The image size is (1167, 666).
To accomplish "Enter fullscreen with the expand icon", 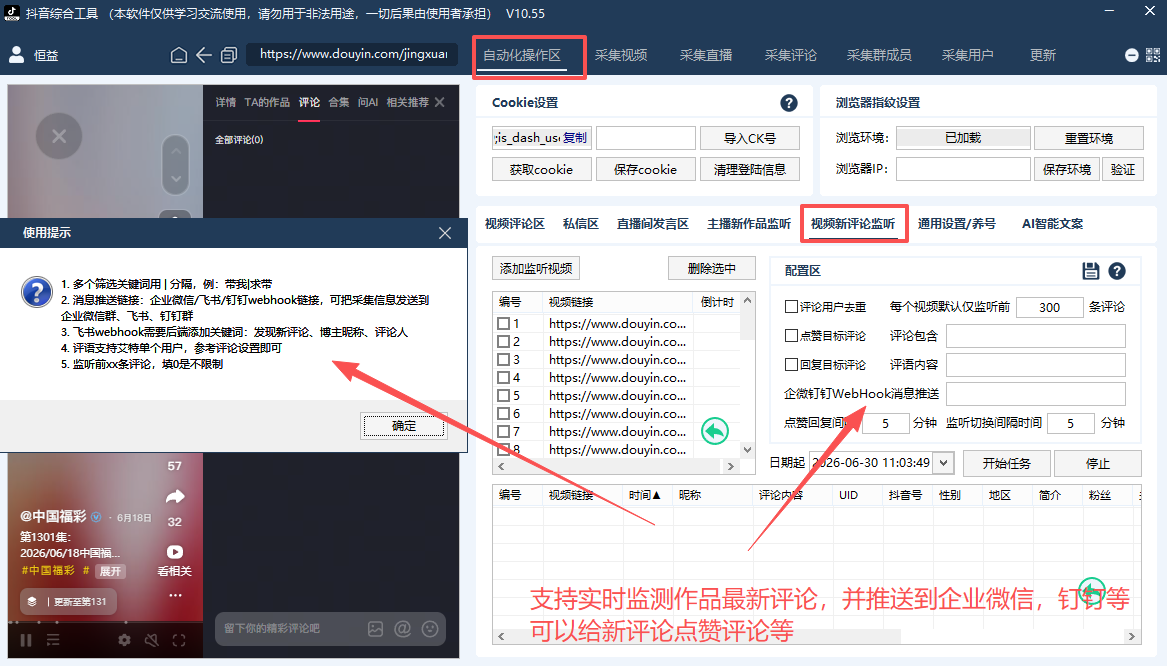I will click(x=179, y=640).
